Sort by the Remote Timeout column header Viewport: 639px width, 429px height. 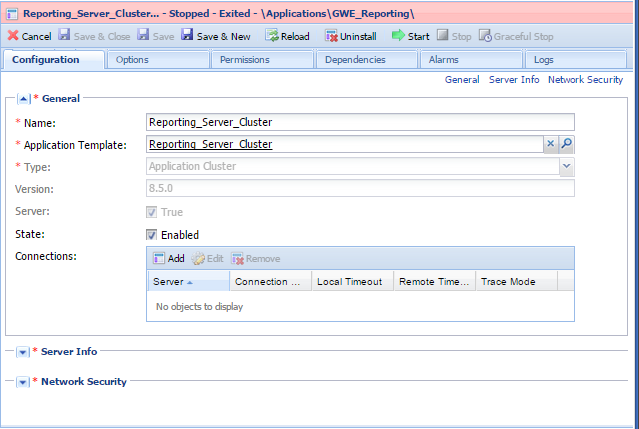434,282
